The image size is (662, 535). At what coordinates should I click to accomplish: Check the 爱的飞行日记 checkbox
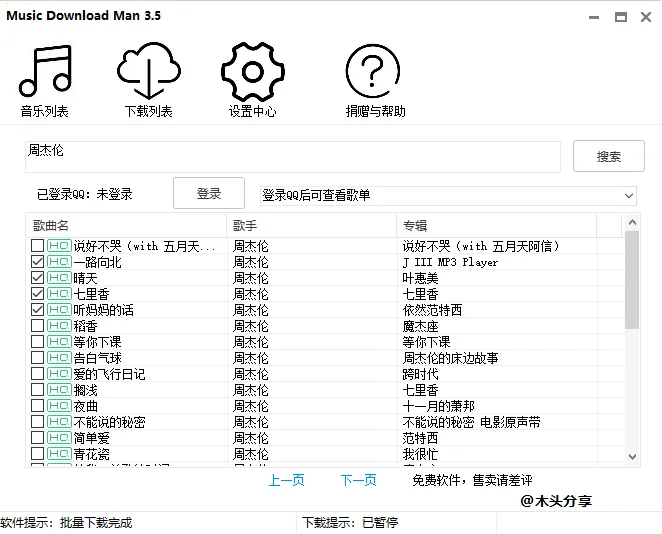click(38, 374)
